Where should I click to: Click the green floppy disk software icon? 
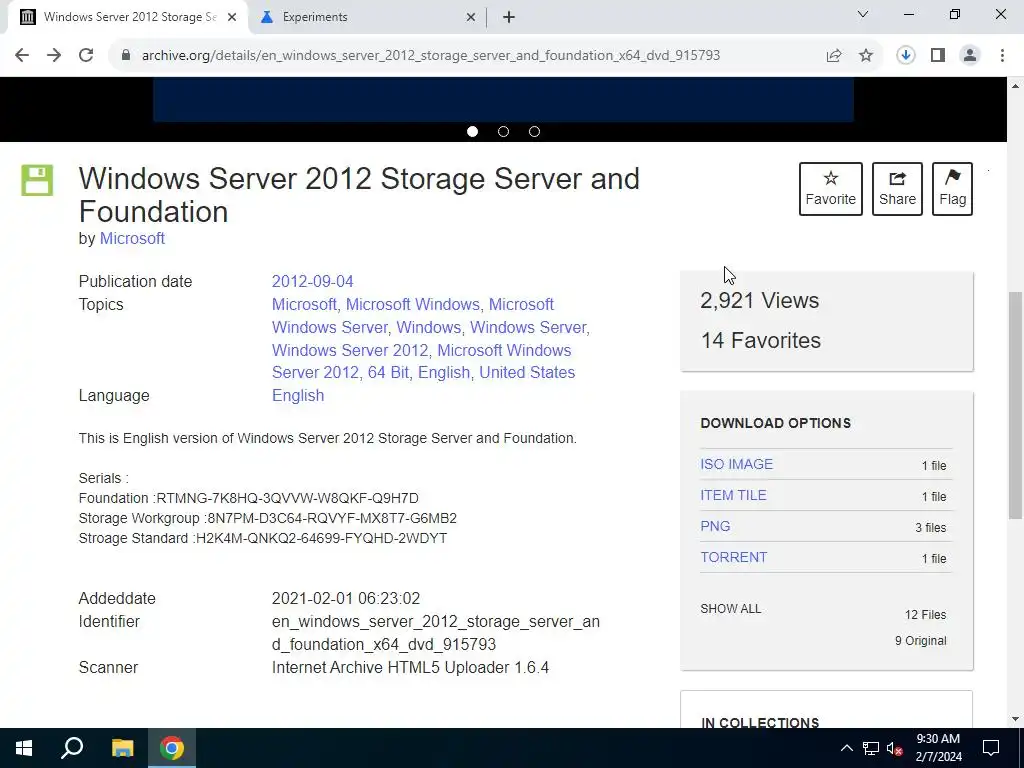37,180
